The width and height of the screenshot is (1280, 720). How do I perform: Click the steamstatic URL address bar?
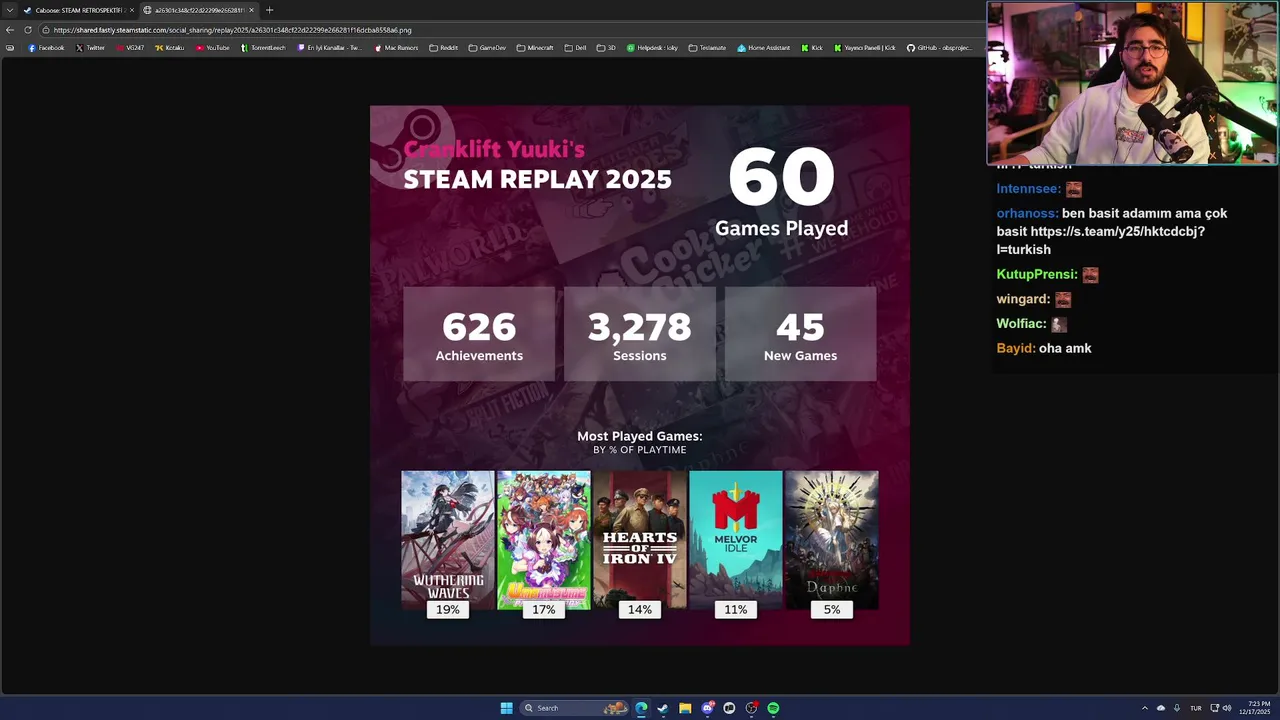coord(510,30)
